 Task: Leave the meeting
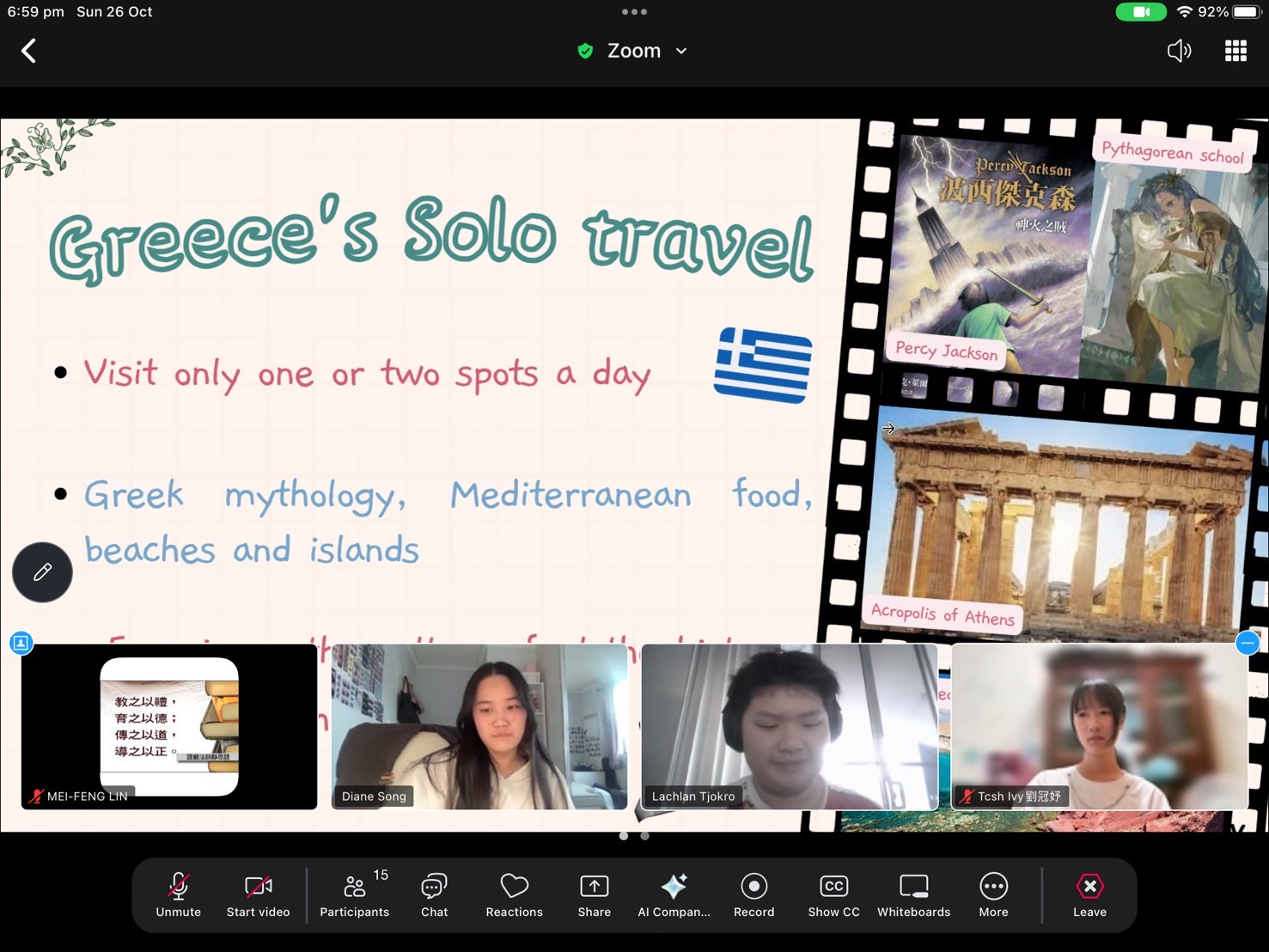[x=1089, y=894]
